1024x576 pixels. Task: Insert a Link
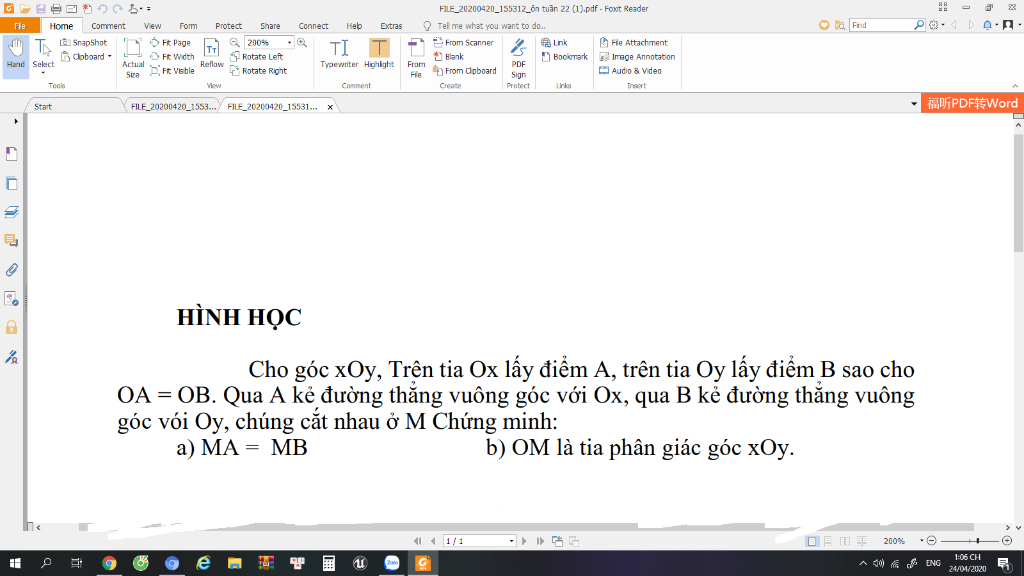554,42
